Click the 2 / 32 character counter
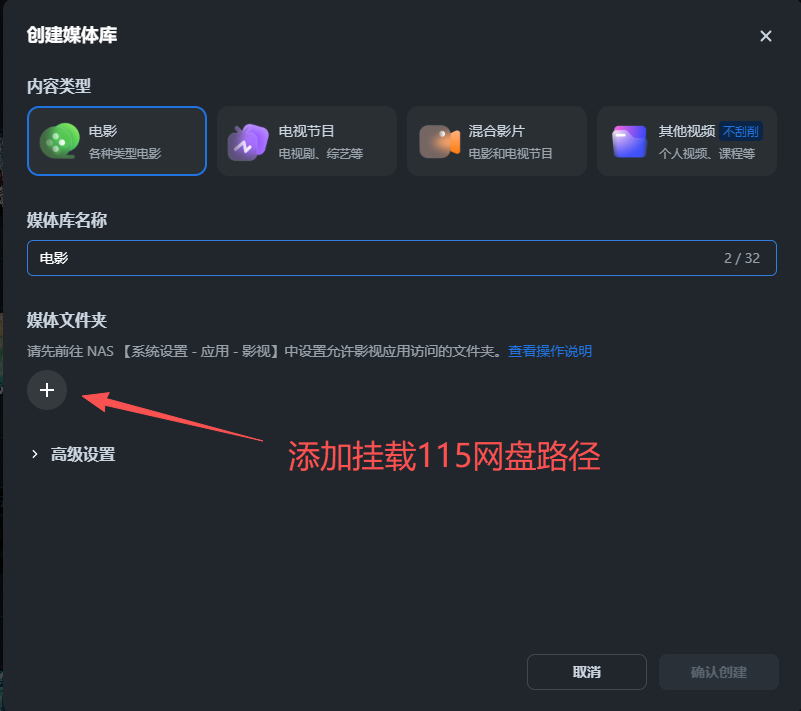 [742, 258]
